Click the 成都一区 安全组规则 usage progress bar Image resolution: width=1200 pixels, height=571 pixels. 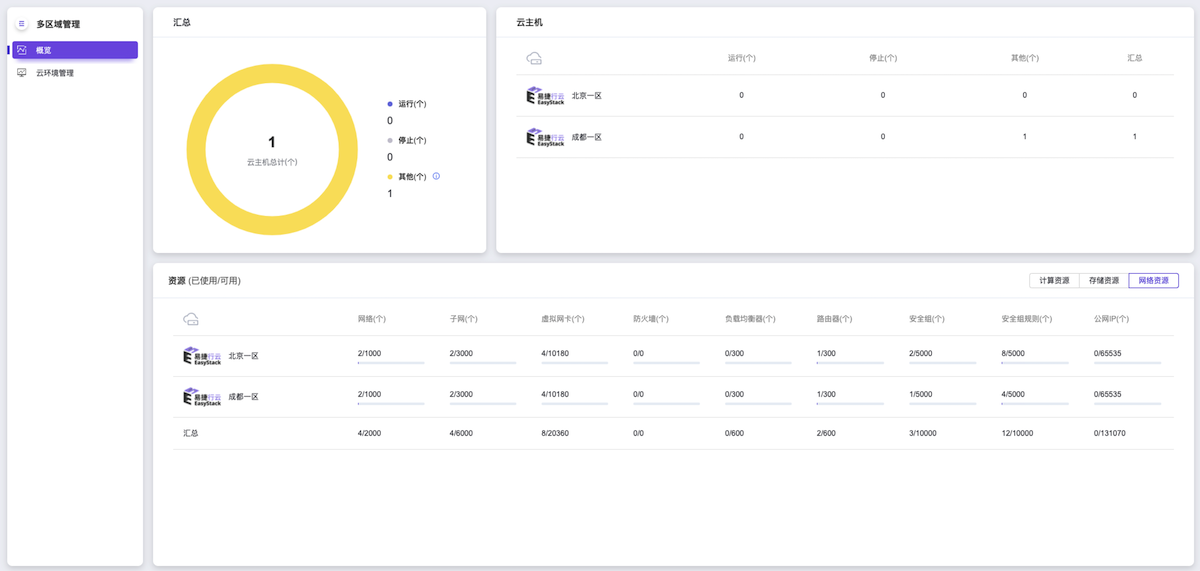click(x=1035, y=404)
